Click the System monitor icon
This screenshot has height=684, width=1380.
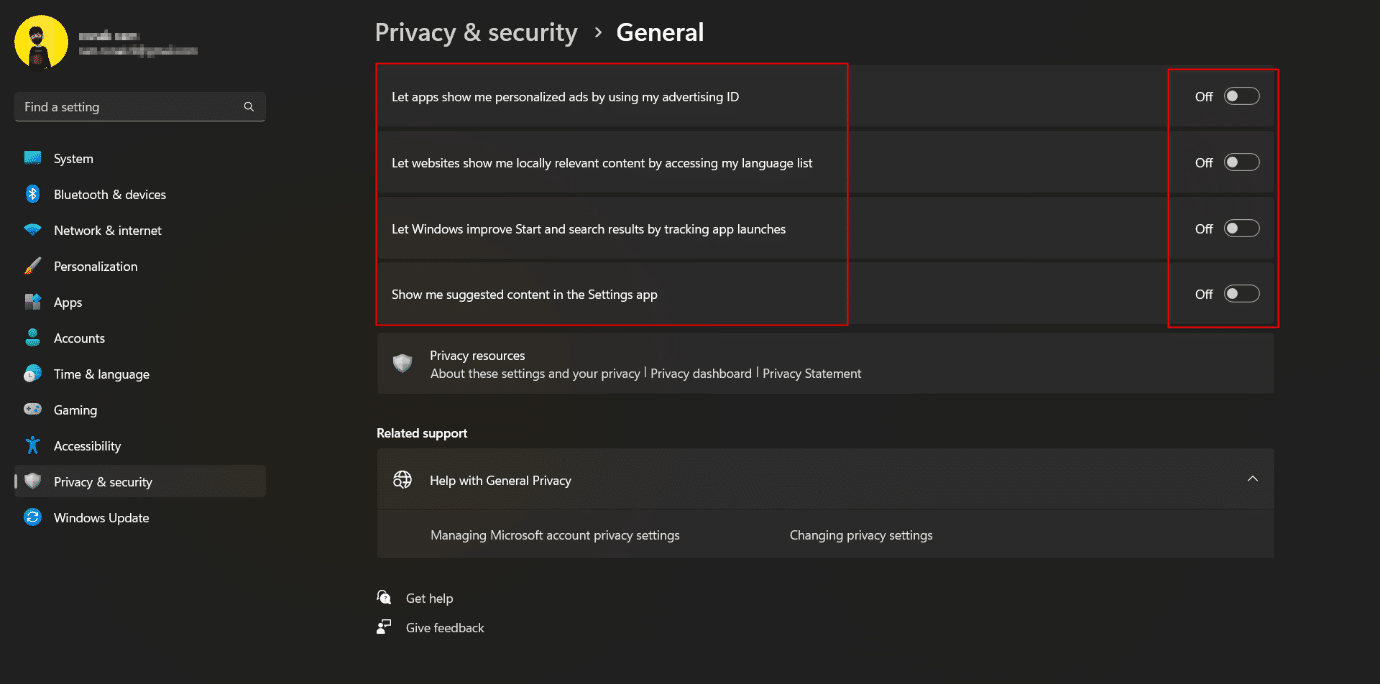[33, 158]
